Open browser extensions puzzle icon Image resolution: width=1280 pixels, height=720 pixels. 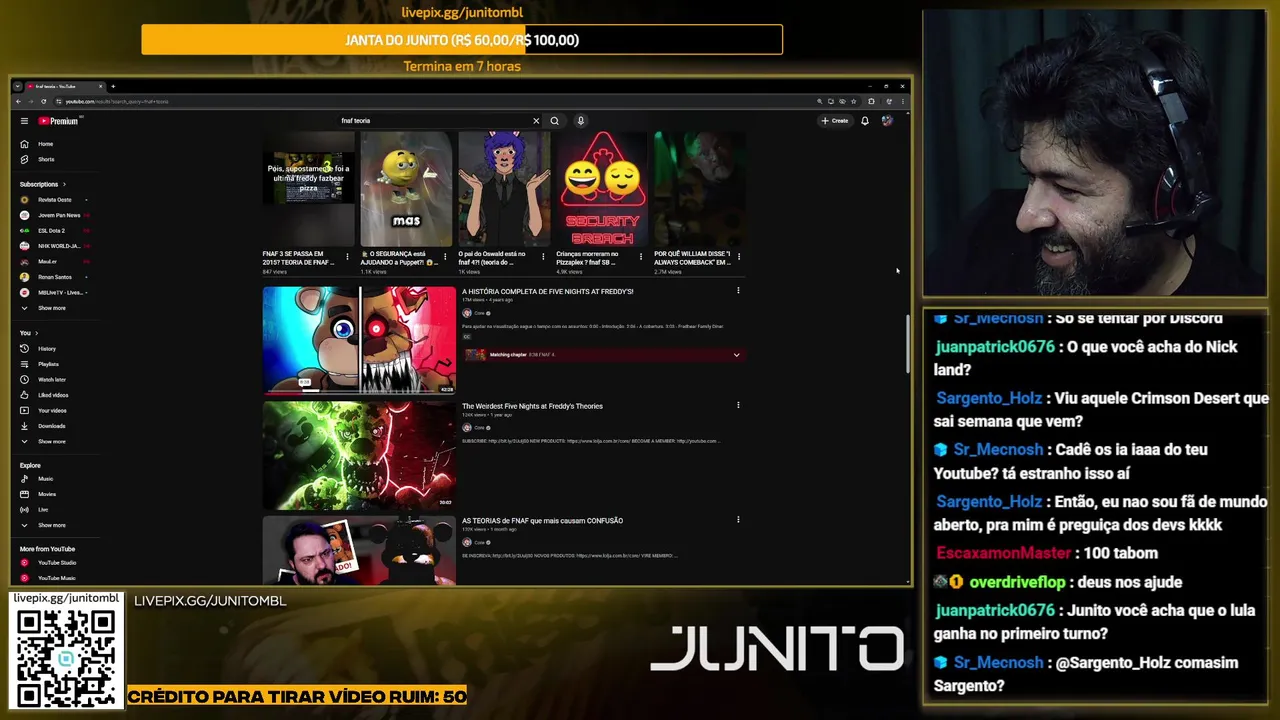coord(871,102)
